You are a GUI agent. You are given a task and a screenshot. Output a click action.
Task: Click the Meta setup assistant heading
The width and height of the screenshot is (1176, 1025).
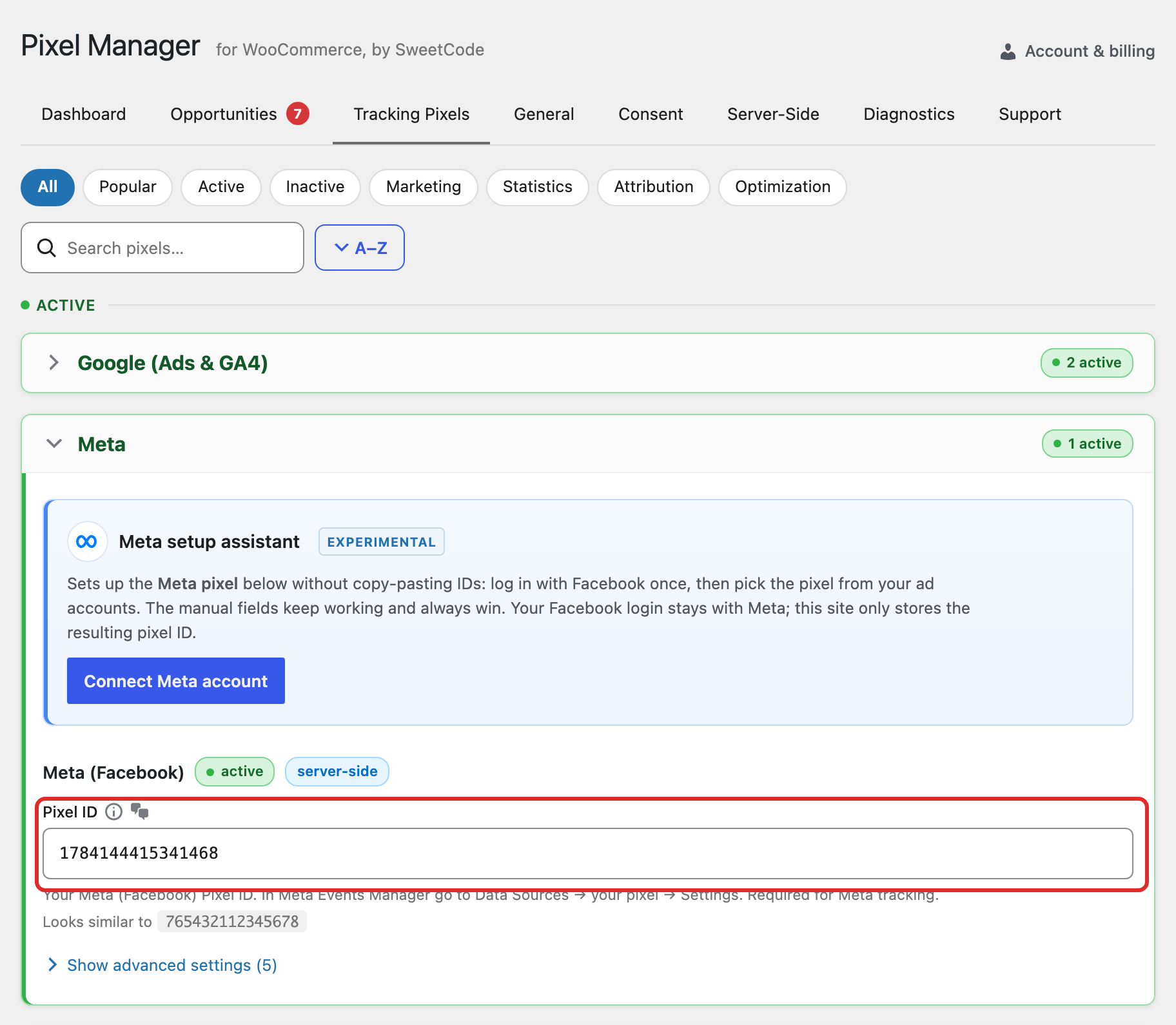210,542
